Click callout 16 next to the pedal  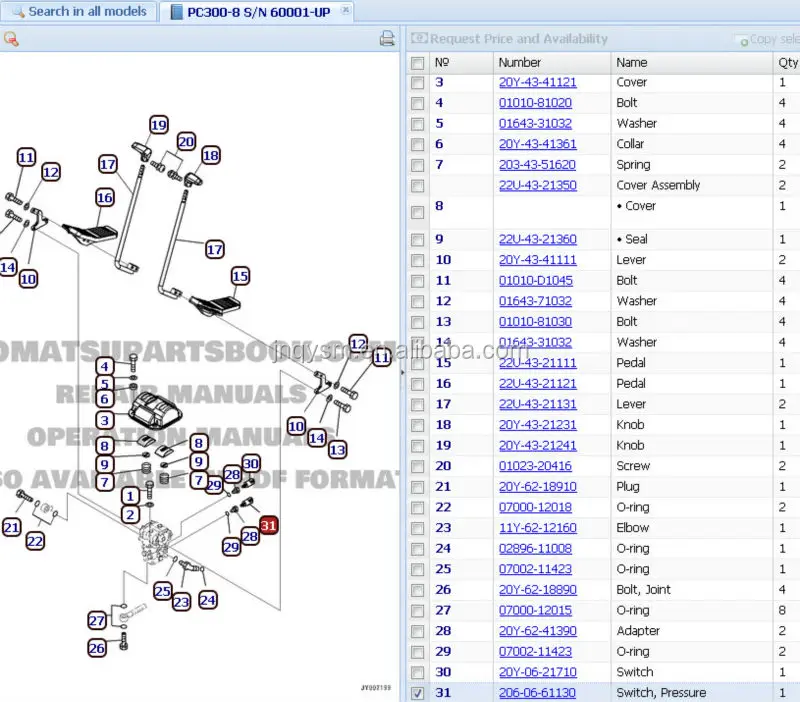105,198
